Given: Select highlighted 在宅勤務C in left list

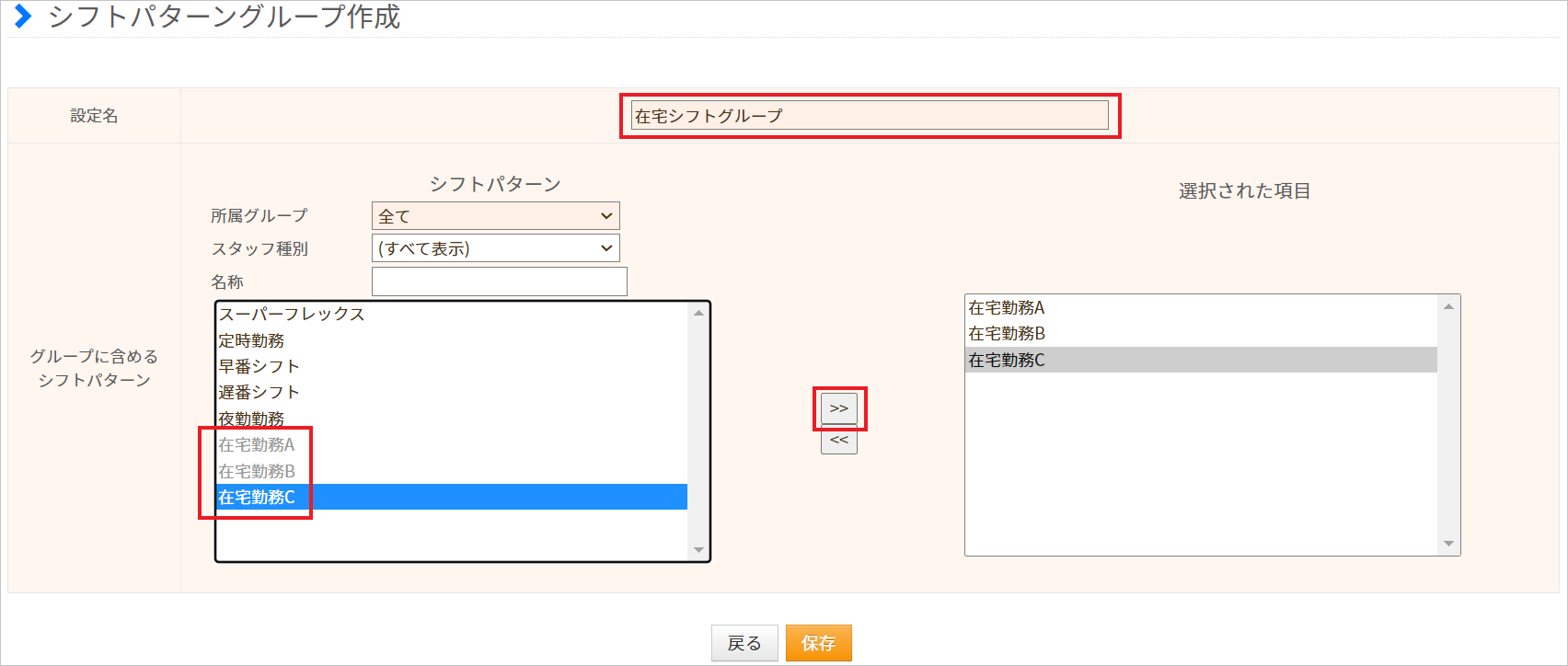Looking at the screenshot, I should tap(257, 498).
